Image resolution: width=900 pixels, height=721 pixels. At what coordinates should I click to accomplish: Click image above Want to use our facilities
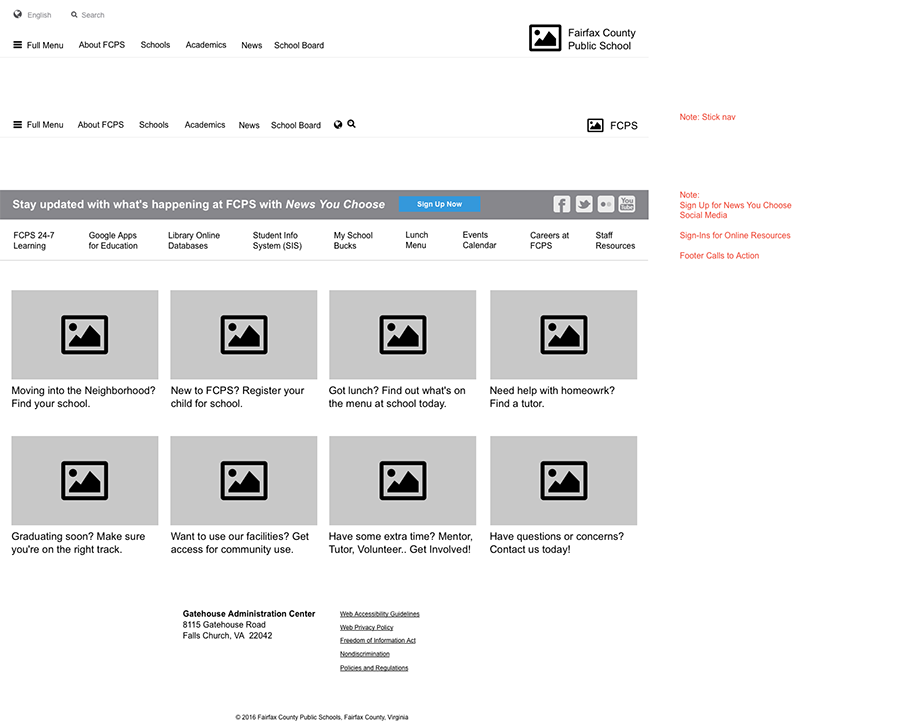[x=244, y=480]
